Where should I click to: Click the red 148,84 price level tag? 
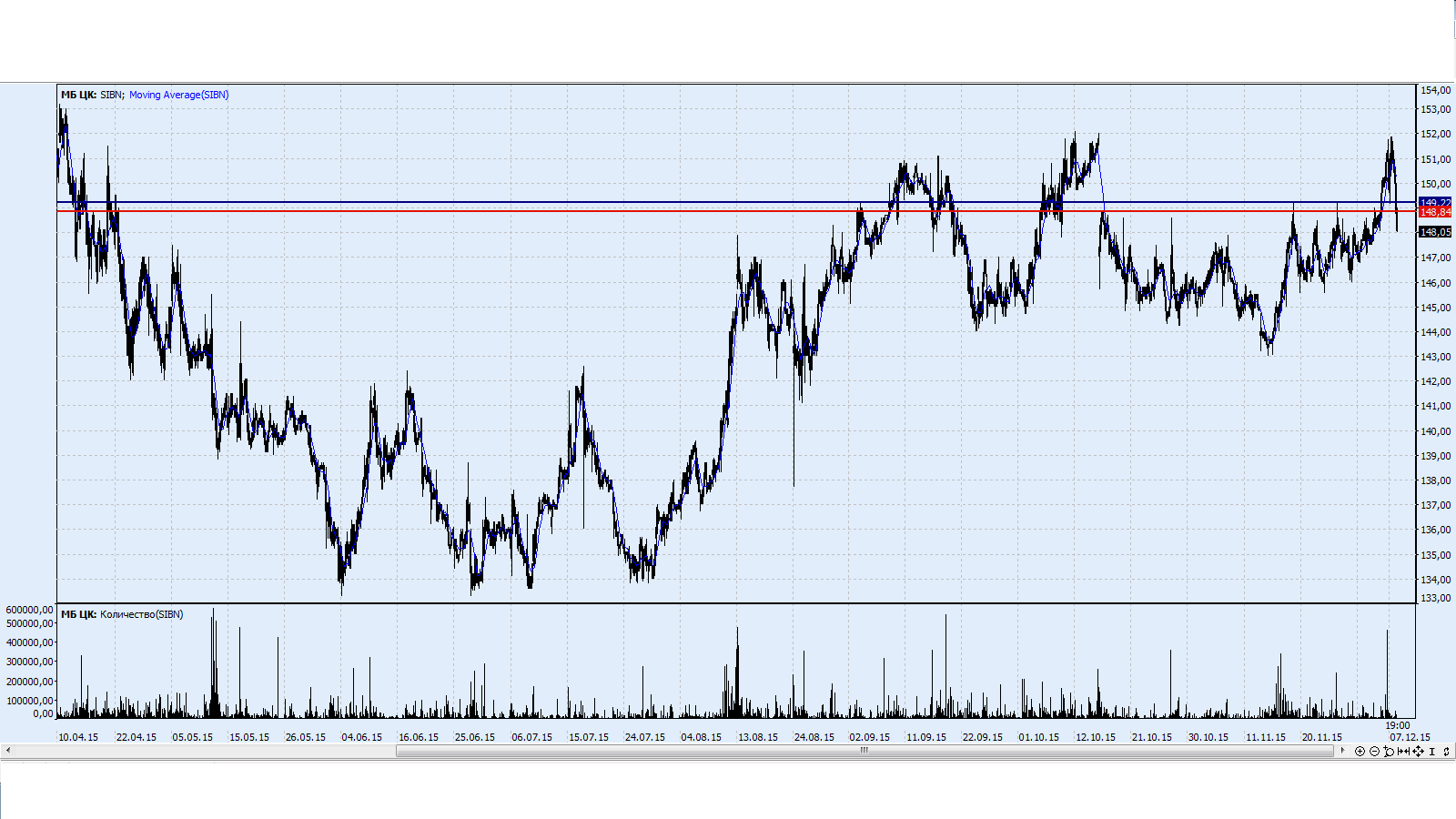(x=1435, y=212)
